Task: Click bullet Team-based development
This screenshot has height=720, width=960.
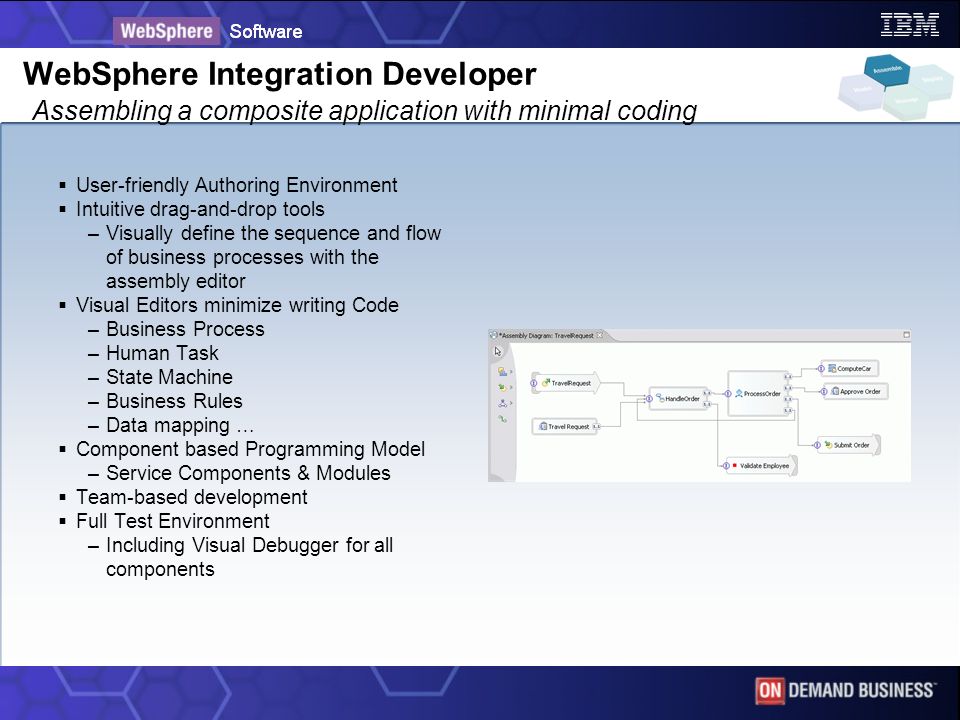Action: pos(192,497)
